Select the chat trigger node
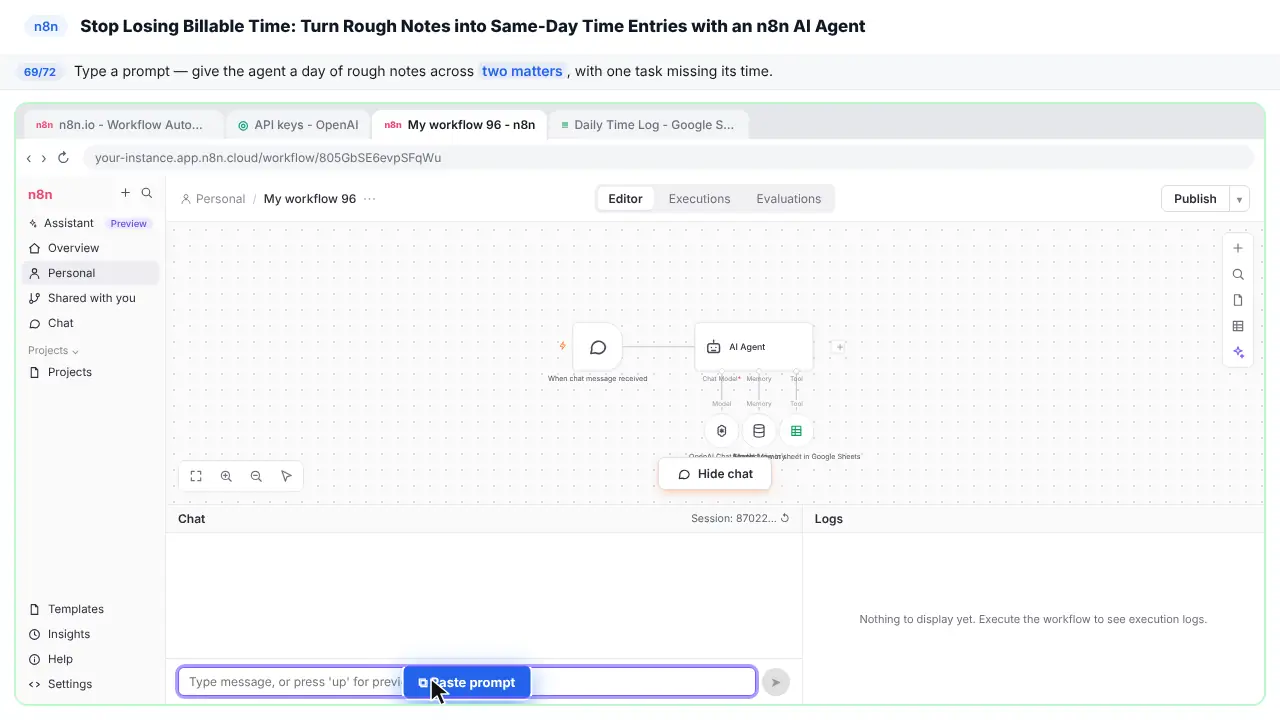Viewport: 1280px width, 720px height. coord(598,348)
